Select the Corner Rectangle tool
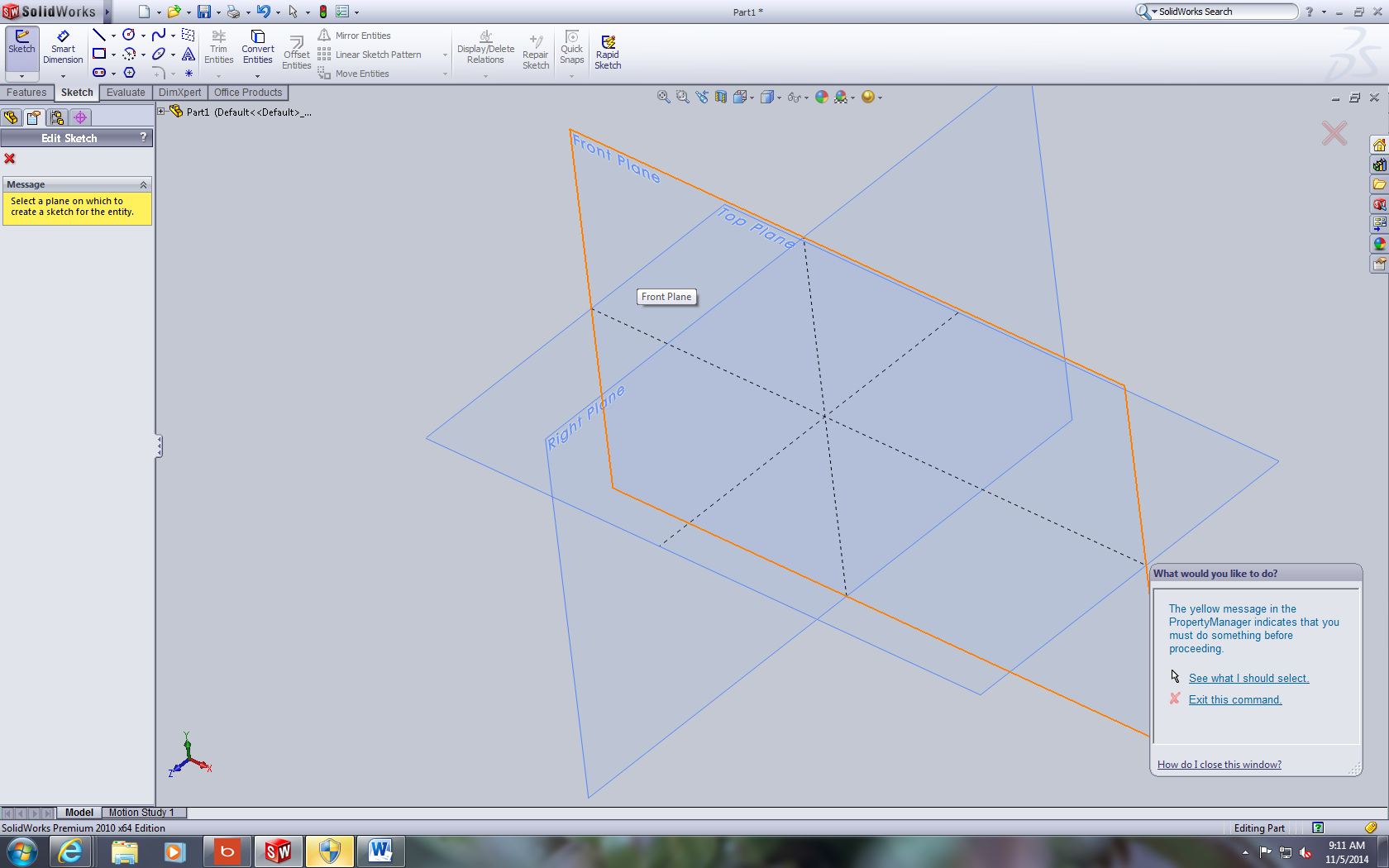The height and width of the screenshot is (868, 1389). (99, 54)
